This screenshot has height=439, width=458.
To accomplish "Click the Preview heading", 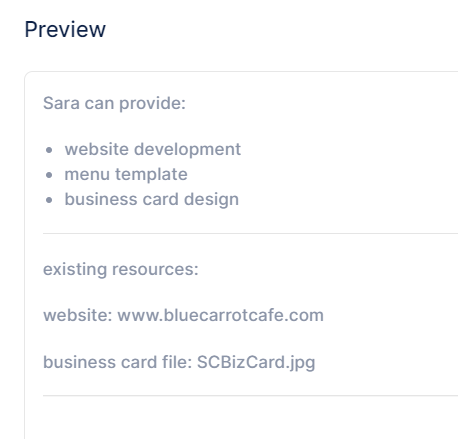I will point(65,29).
